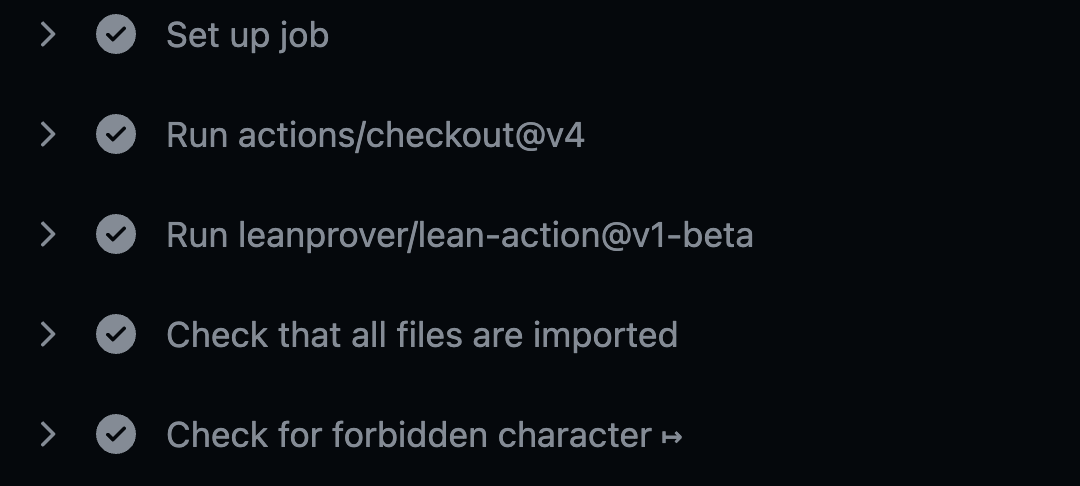Open Check that all files are imported
This screenshot has width=1080, height=486.
pyautogui.click(x=422, y=335)
